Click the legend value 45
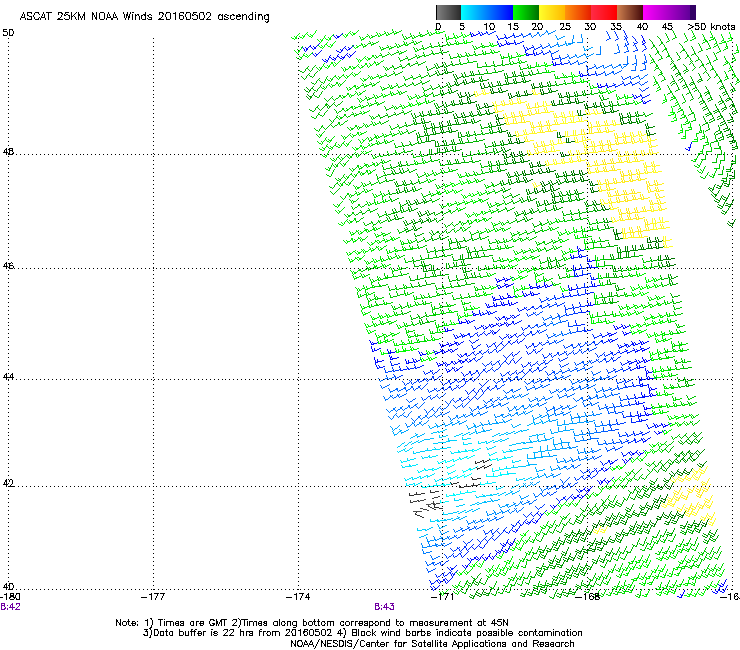Viewport: 740px width, 650px height. coord(667,27)
